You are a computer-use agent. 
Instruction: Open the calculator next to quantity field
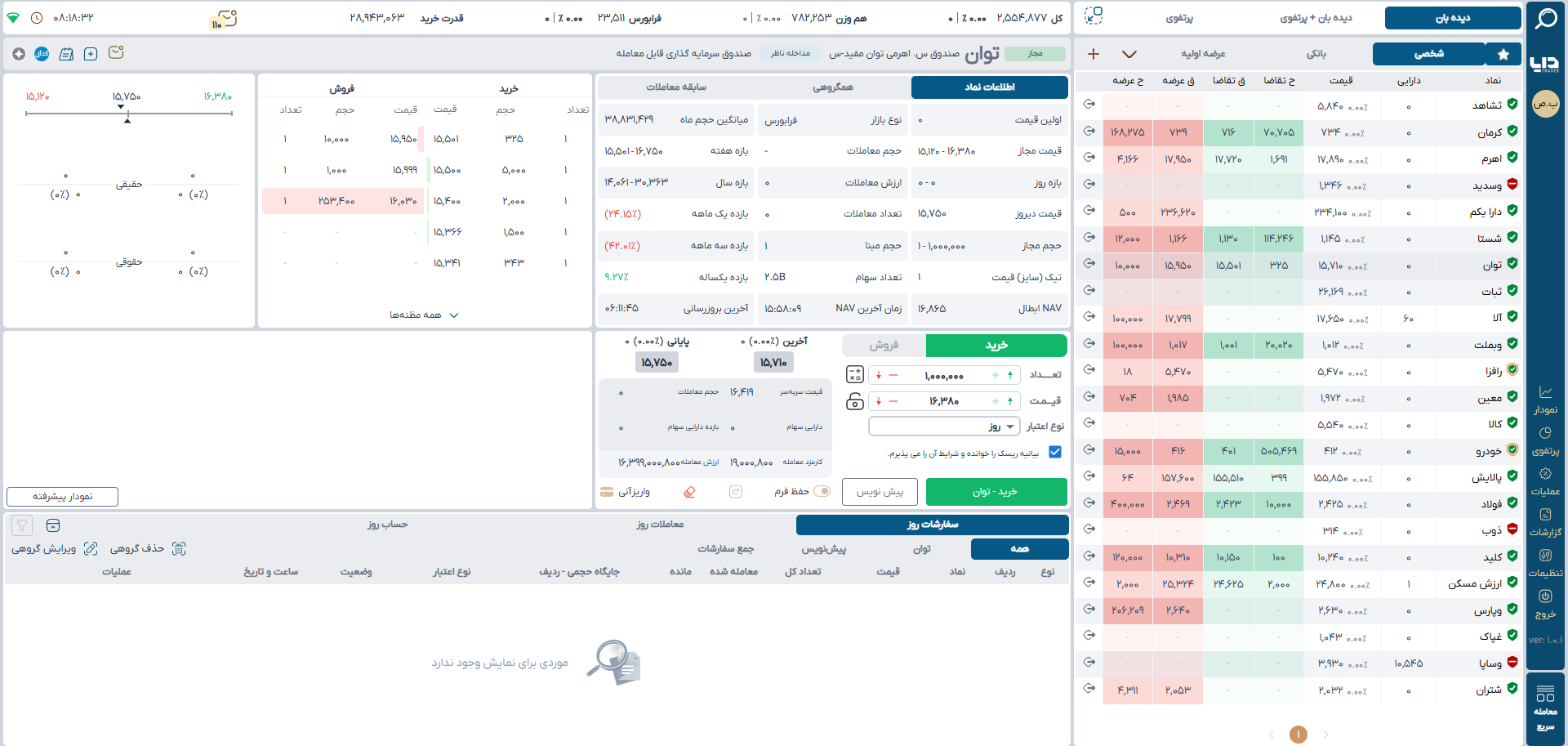coord(854,375)
